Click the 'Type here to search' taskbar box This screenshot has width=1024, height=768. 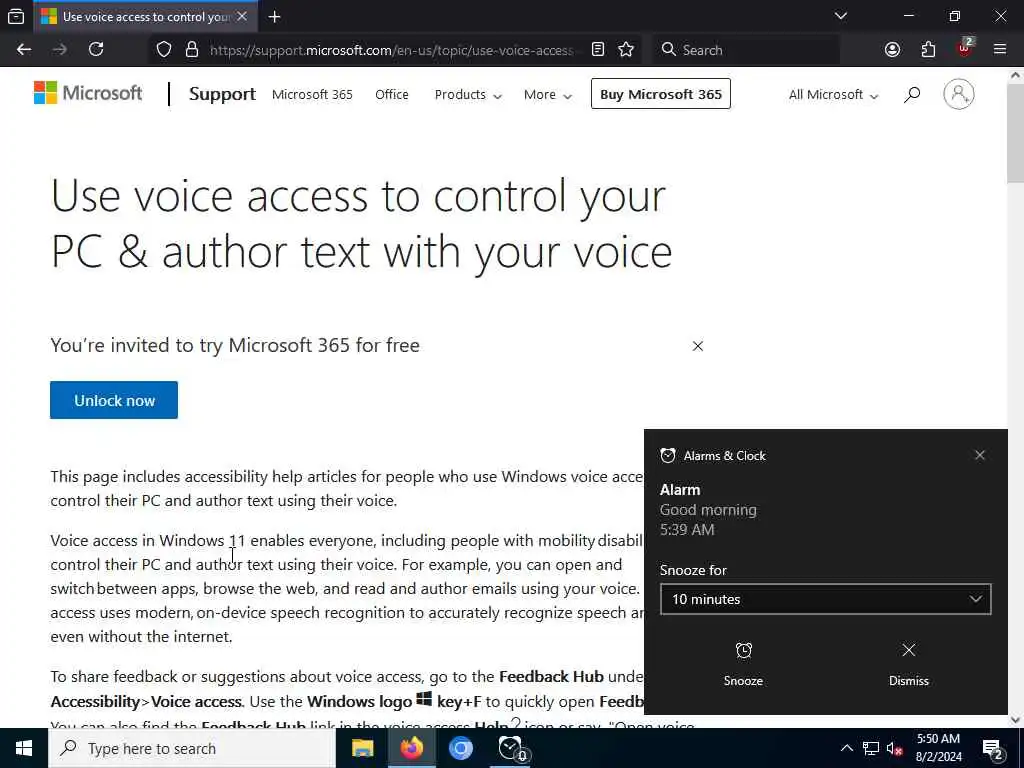[192, 748]
